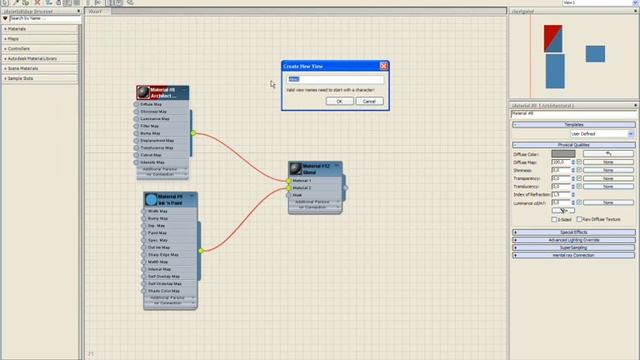Click the Filter Map input socket
Screen dimensions: 640x360
point(136,126)
